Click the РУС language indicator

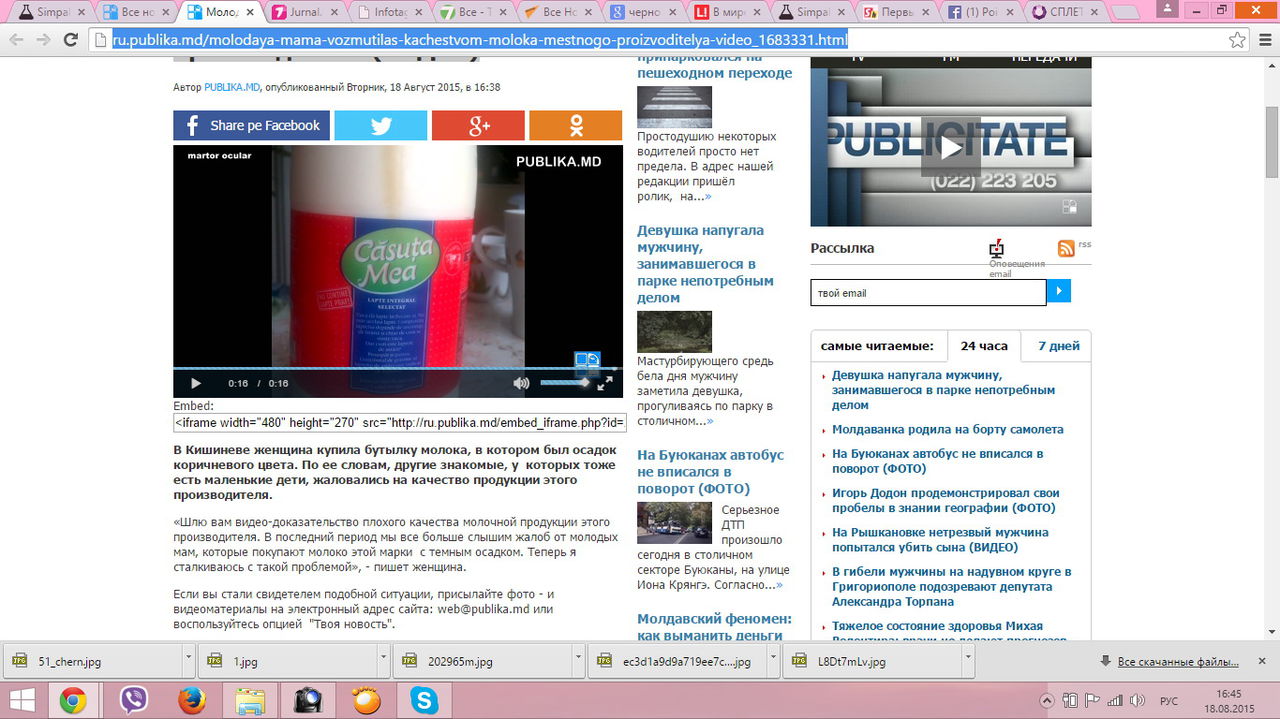point(1168,701)
